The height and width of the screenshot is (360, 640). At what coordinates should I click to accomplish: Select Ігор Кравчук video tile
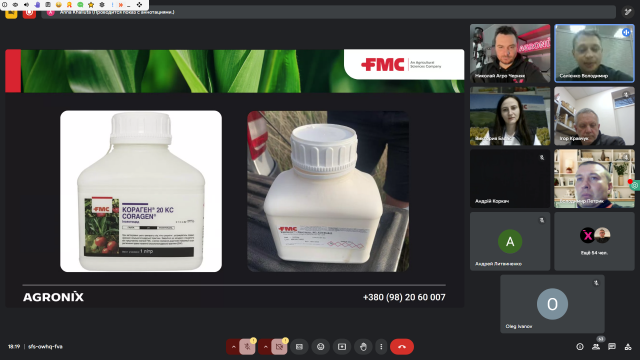(x=594, y=116)
